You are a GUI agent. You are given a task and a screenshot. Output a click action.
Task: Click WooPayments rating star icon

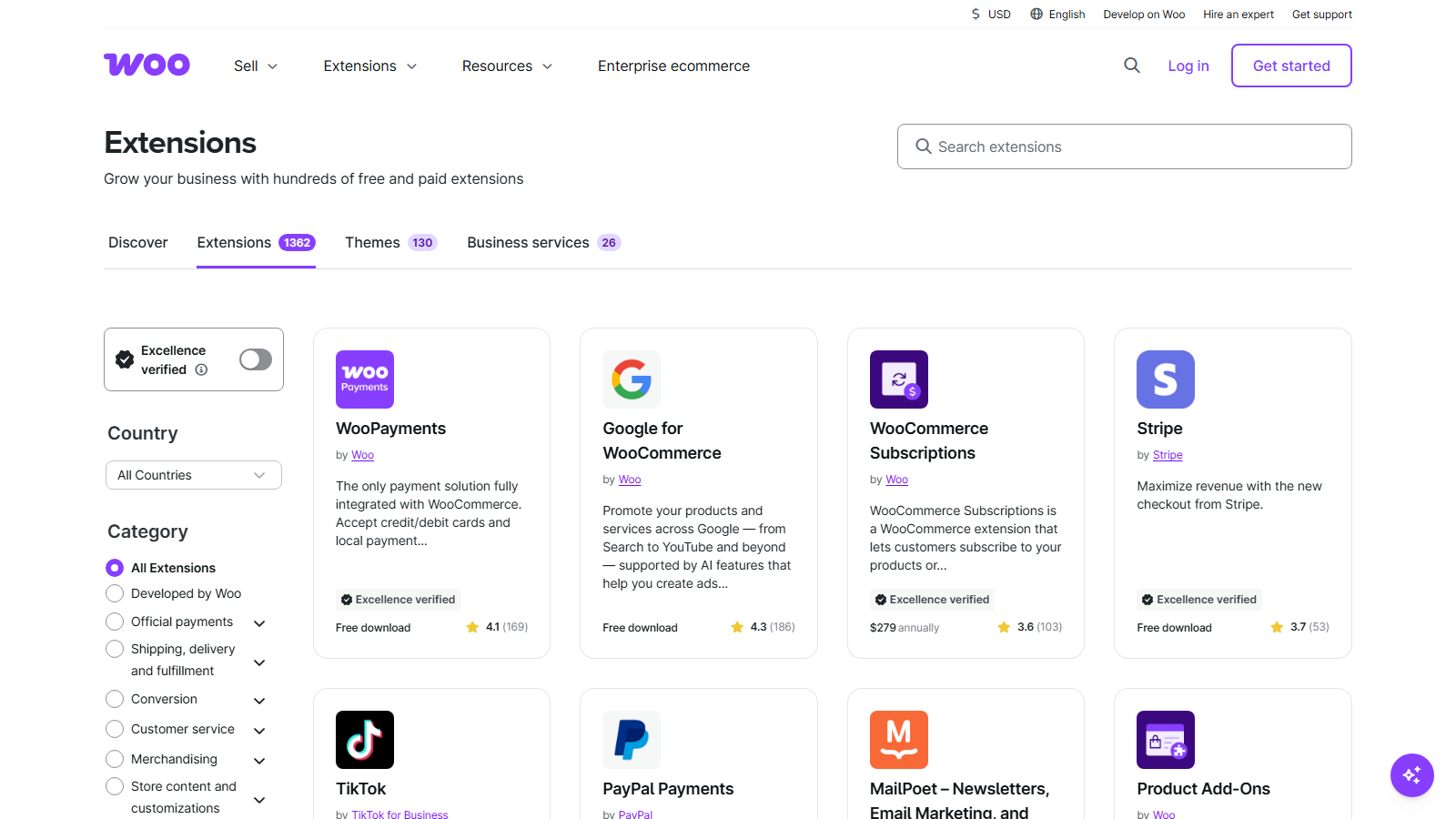click(472, 627)
